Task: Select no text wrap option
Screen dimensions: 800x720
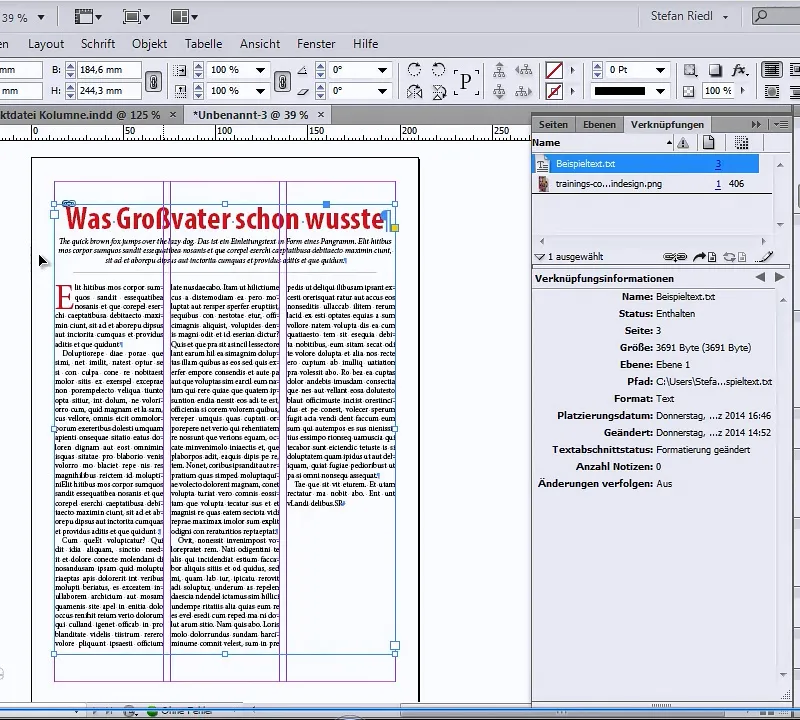Action: point(771,70)
